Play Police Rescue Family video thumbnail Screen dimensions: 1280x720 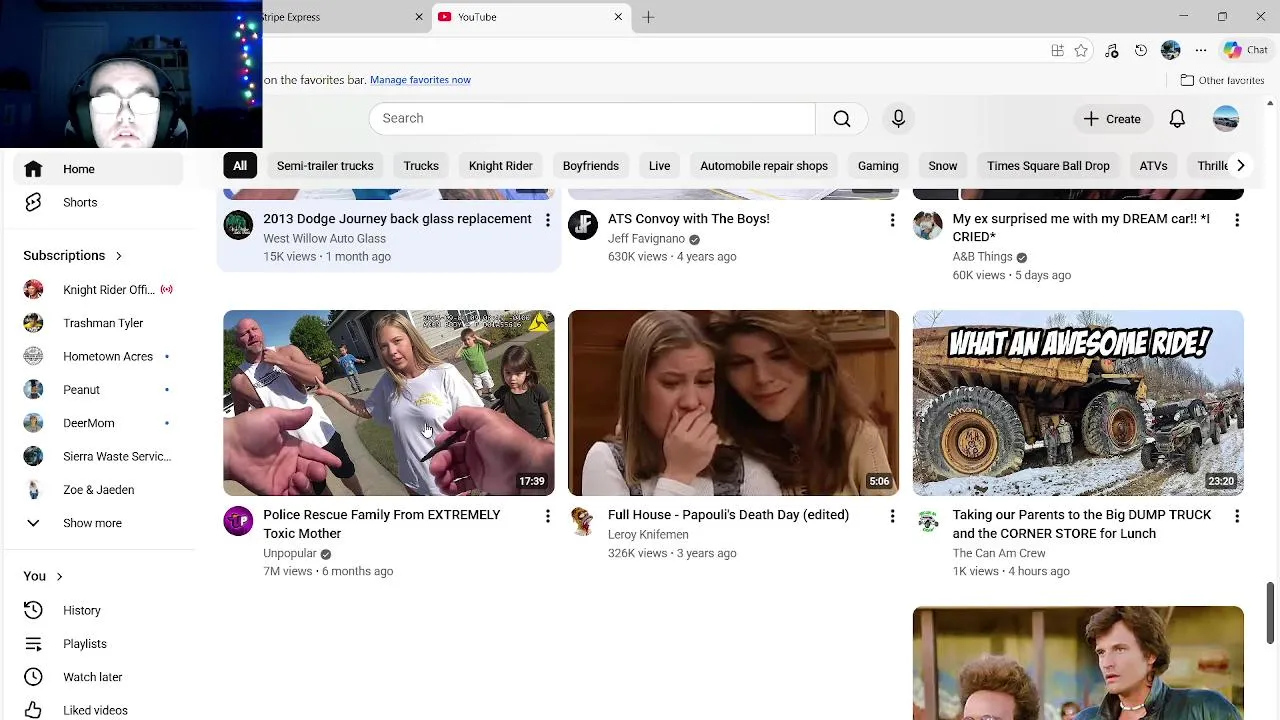[389, 403]
